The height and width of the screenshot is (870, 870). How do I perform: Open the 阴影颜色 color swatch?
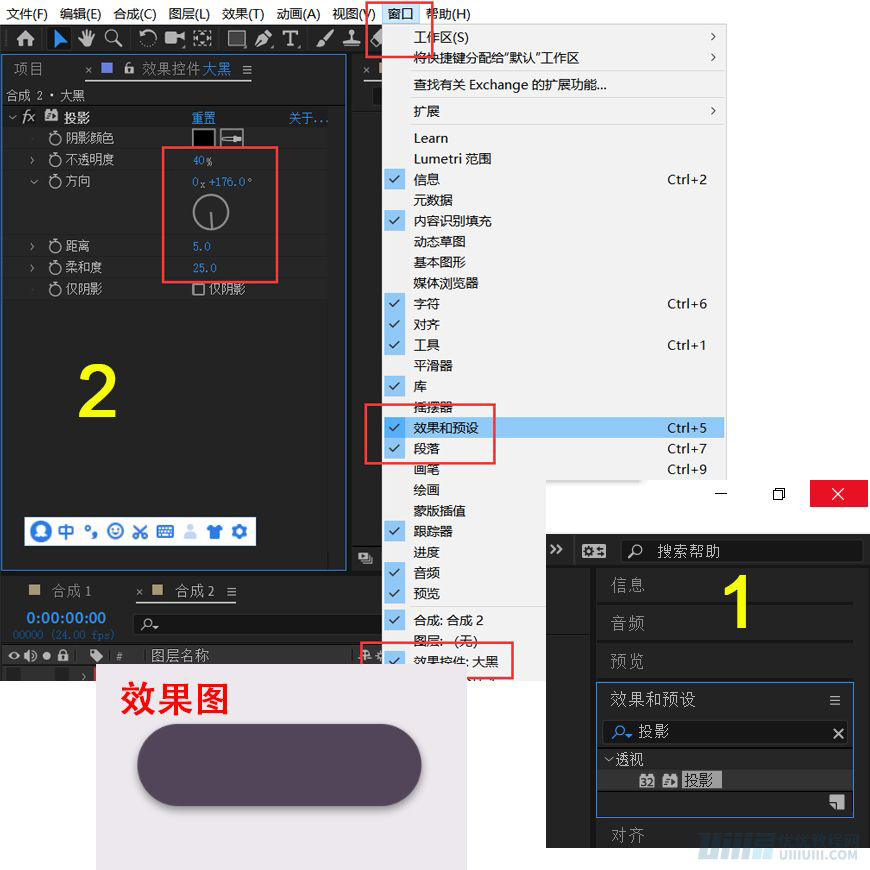[201, 138]
